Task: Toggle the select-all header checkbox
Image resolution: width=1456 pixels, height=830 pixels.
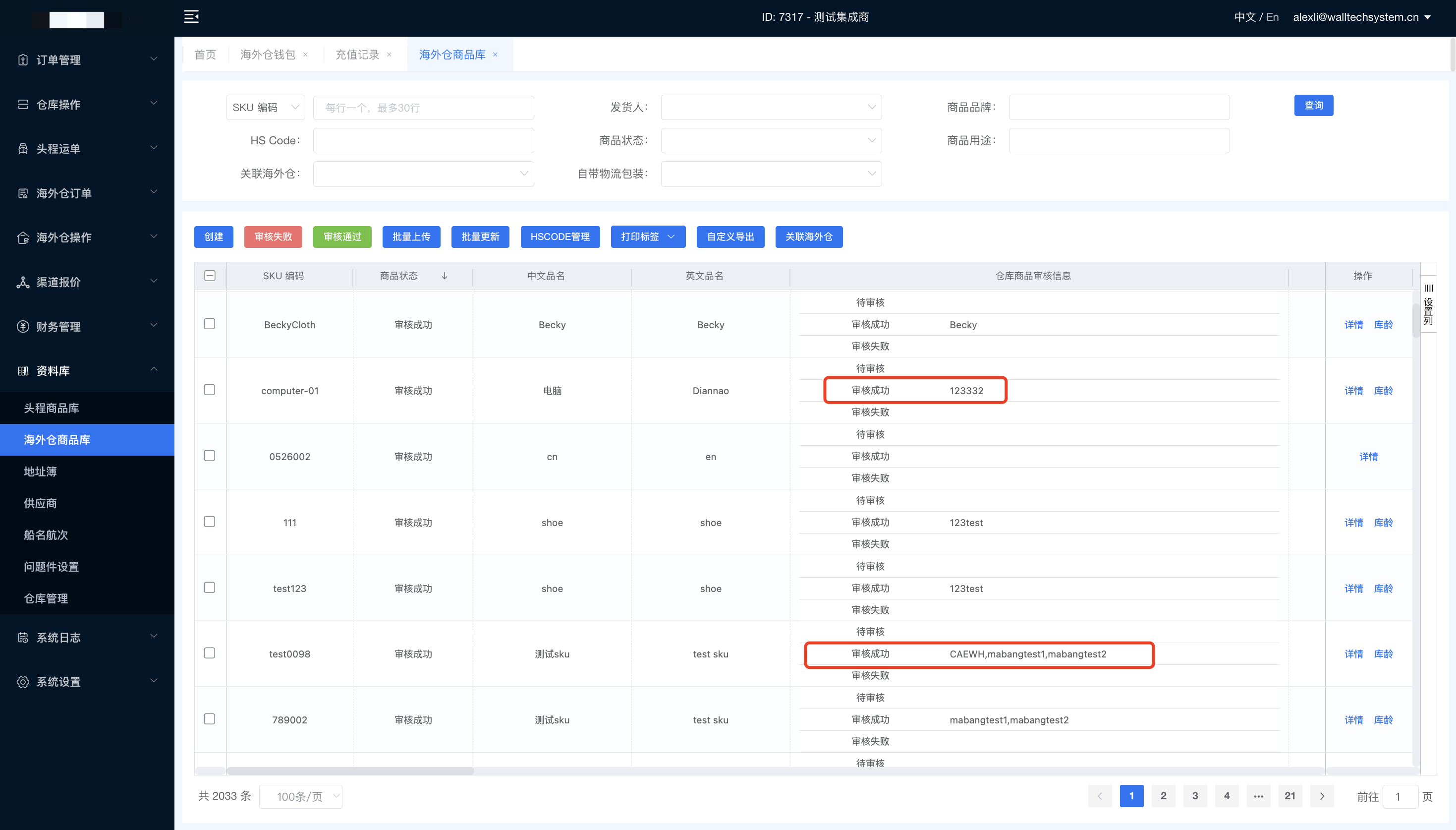Action: (x=210, y=276)
